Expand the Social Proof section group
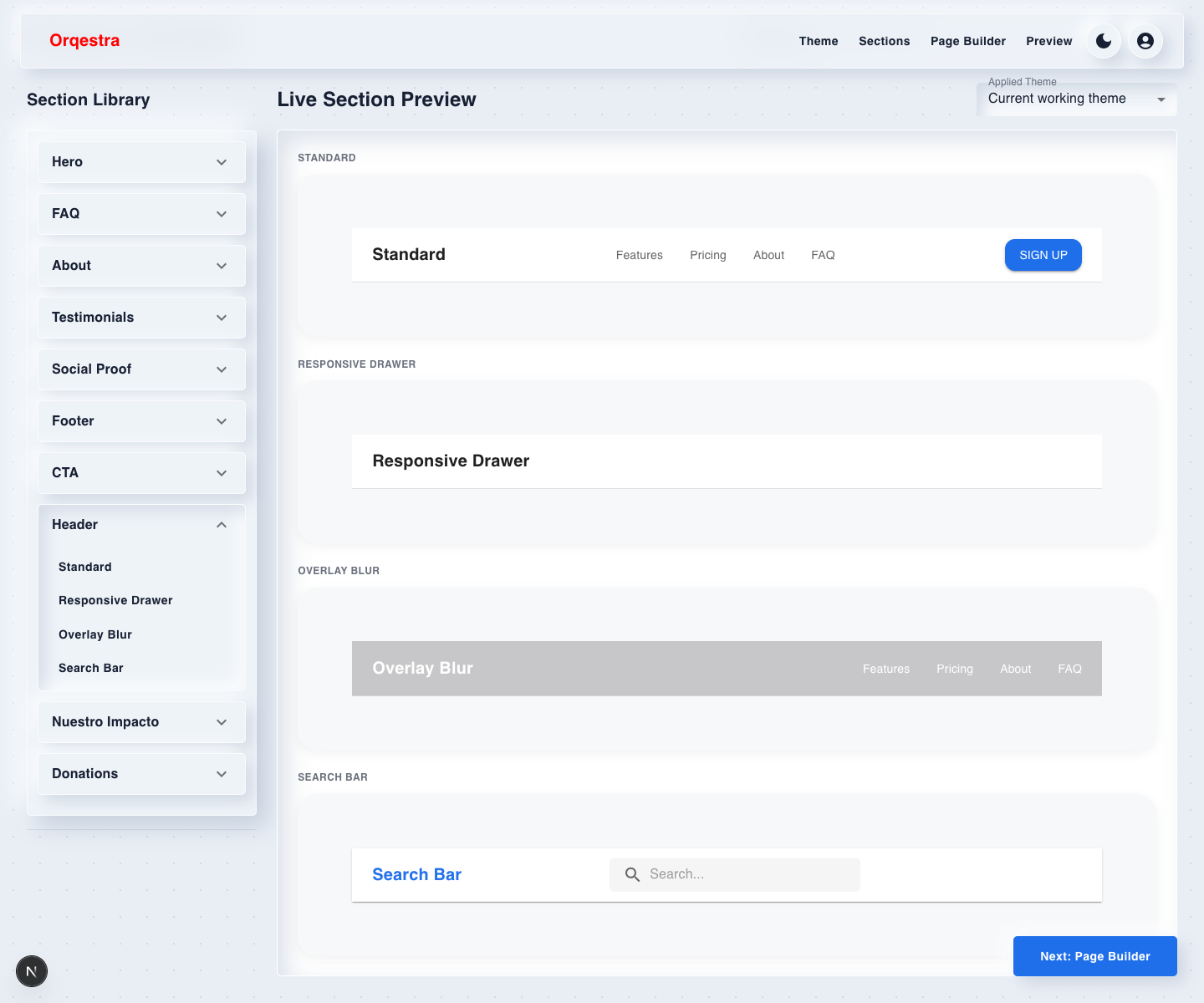The image size is (1204, 1003). pos(142,369)
